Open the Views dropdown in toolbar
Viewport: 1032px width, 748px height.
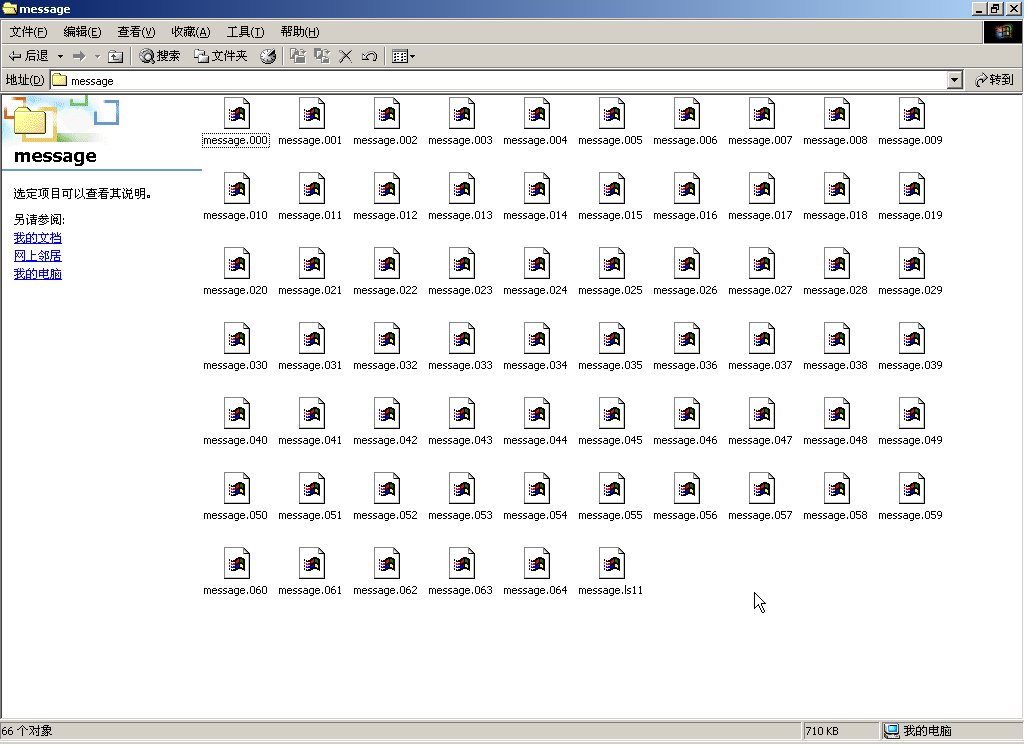404,56
